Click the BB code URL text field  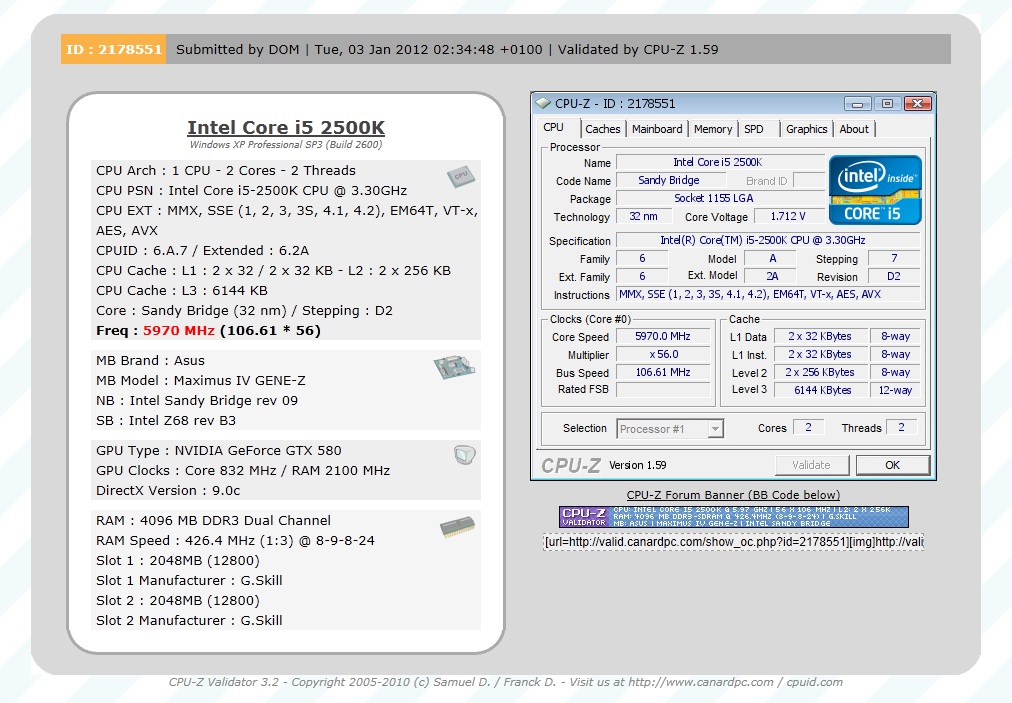(733, 541)
